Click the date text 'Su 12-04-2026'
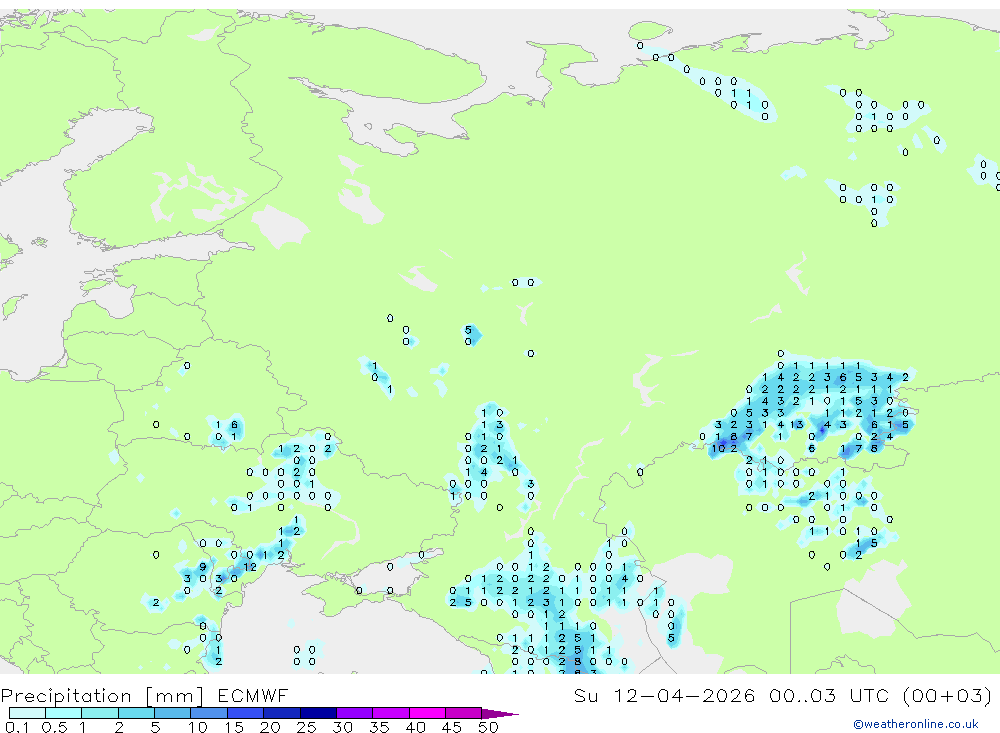Screen dimensions: 1000x733 [664, 695]
